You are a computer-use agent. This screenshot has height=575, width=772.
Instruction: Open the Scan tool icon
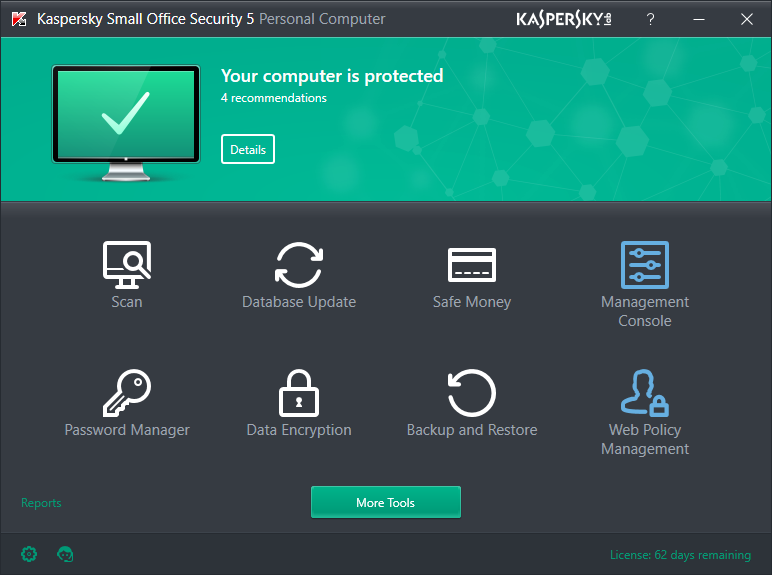(127, 264)
